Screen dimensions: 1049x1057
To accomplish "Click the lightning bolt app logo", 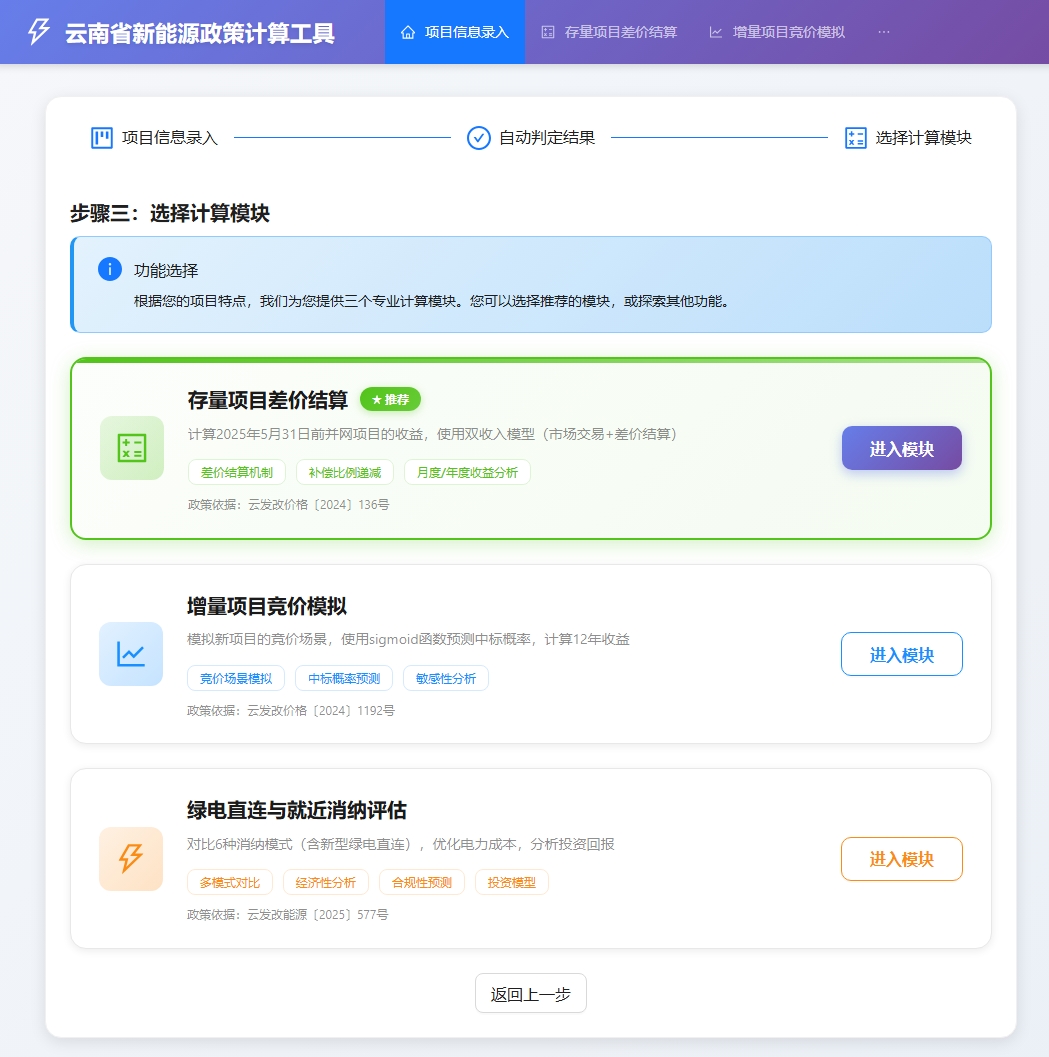I will tap(38, 32).
